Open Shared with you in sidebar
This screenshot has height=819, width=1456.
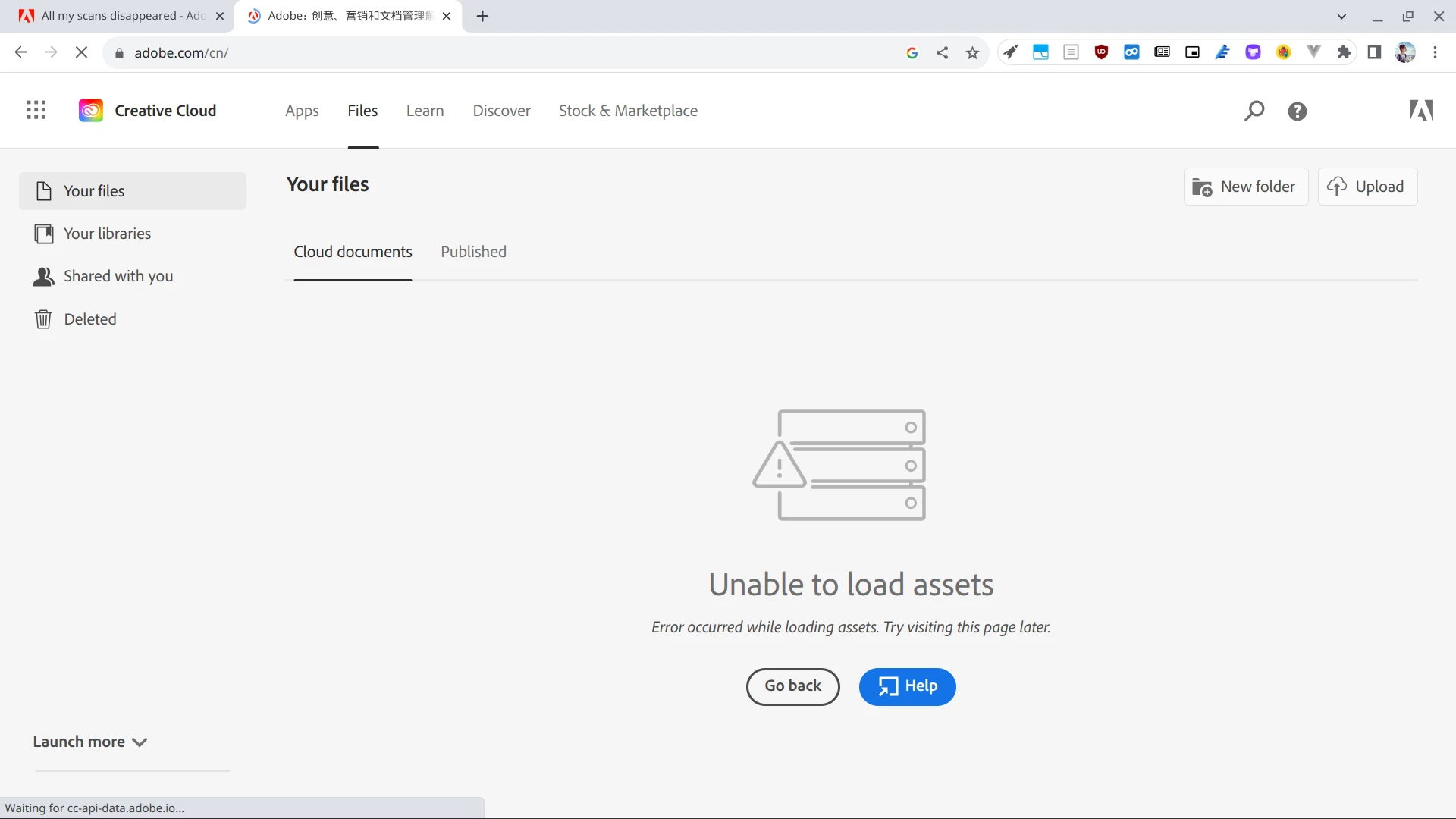point(118,276)
